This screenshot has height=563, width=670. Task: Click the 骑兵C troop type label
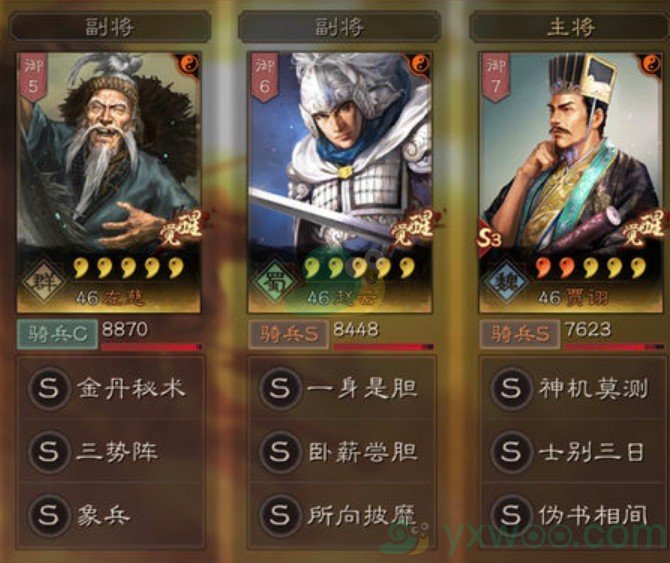click(x=57, y=334)
